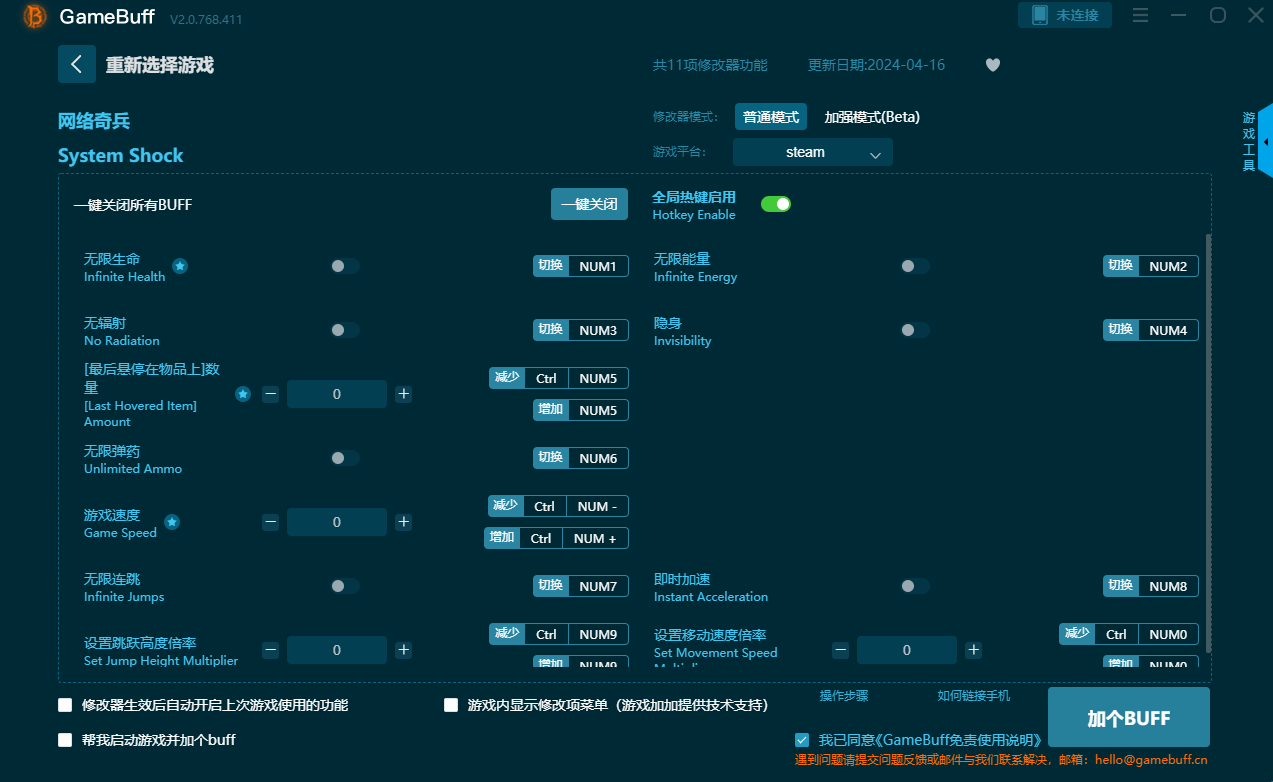
Task: Toggle global Hotkey Enable switch
Action: point(776,204)
